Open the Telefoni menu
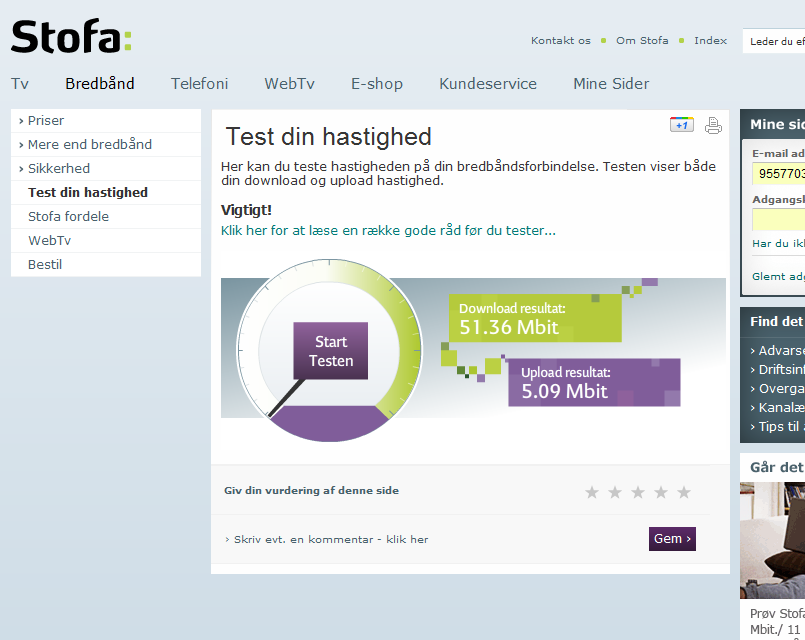The image size is (805, 640). 199,84
